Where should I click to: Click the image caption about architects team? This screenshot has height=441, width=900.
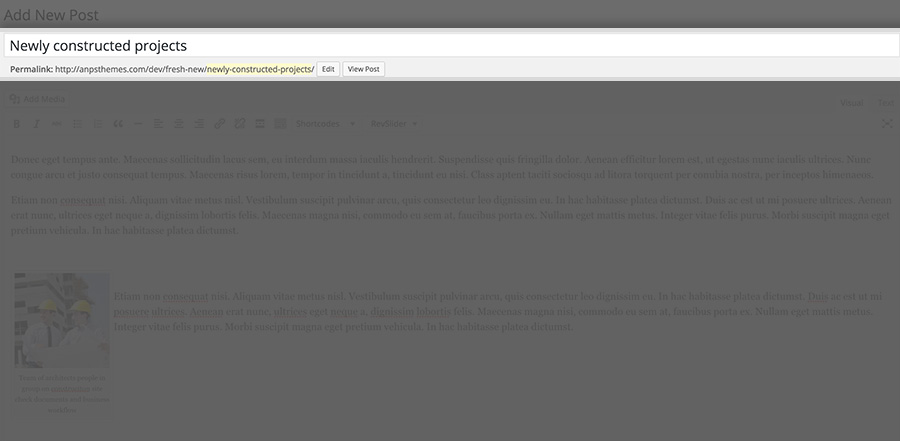click(62, 394)
